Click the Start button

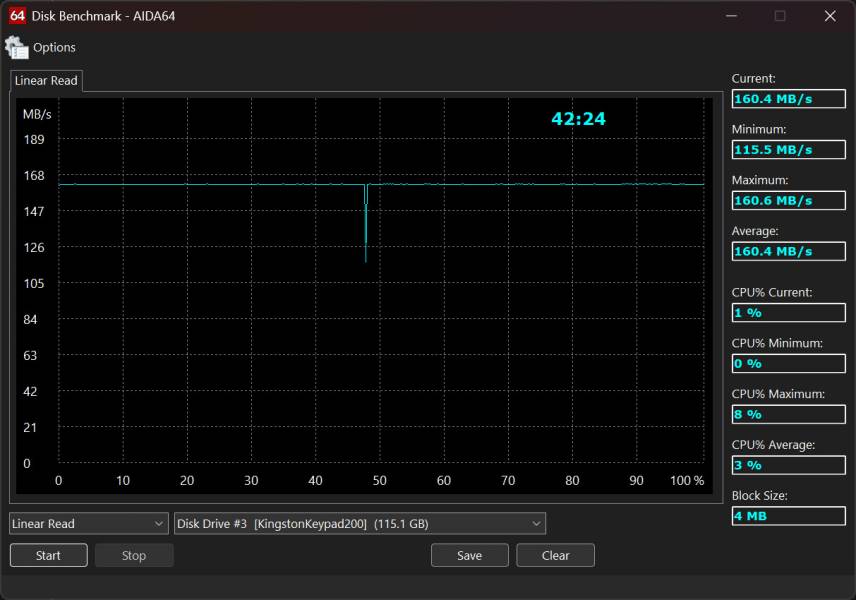49,555
